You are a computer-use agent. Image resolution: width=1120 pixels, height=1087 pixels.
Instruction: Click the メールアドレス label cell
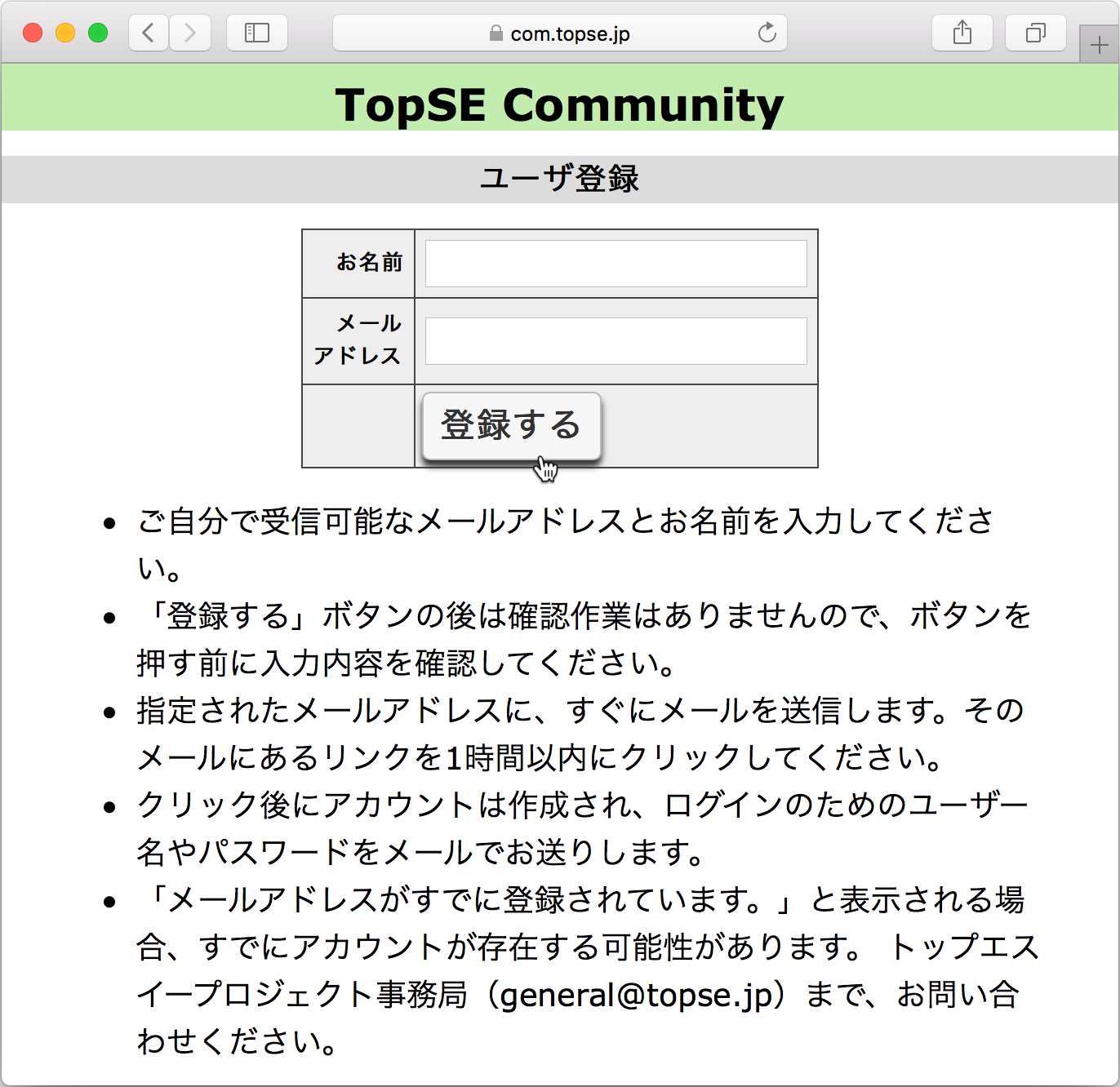tap(358, 340)
